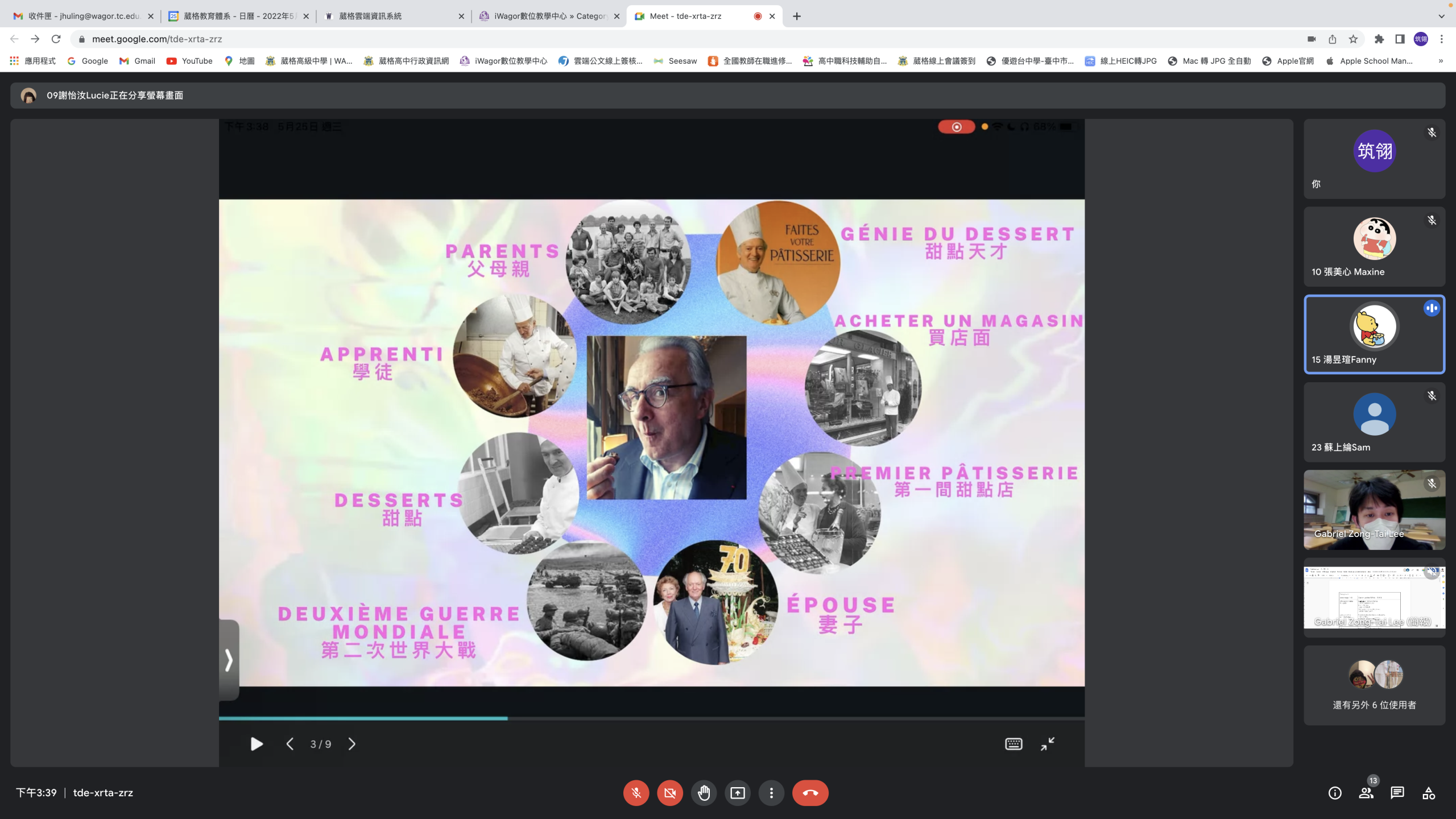Viewport: 1456px width, 819px height.
Task: Expand the slide side panel arrow
Action: [x=229, y=660]
